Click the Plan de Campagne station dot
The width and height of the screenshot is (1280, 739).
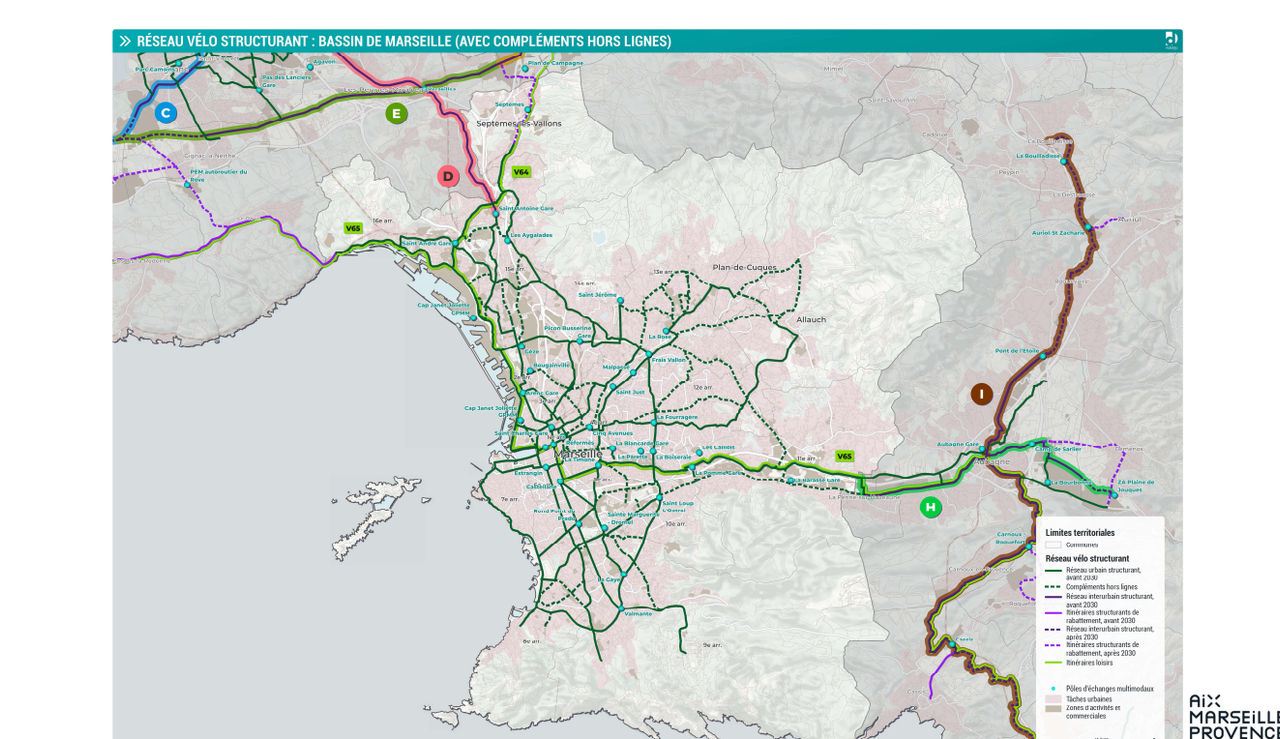[525, 69]
